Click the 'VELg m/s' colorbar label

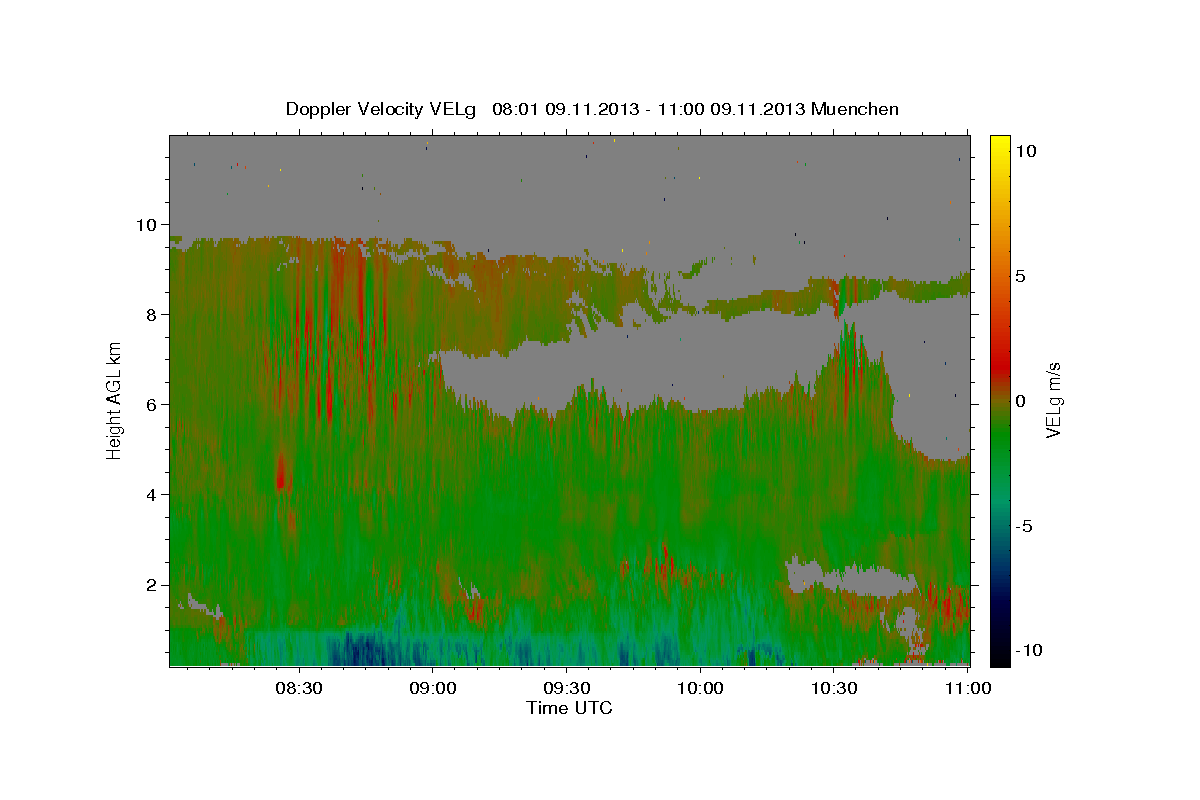coord(1052,401)
